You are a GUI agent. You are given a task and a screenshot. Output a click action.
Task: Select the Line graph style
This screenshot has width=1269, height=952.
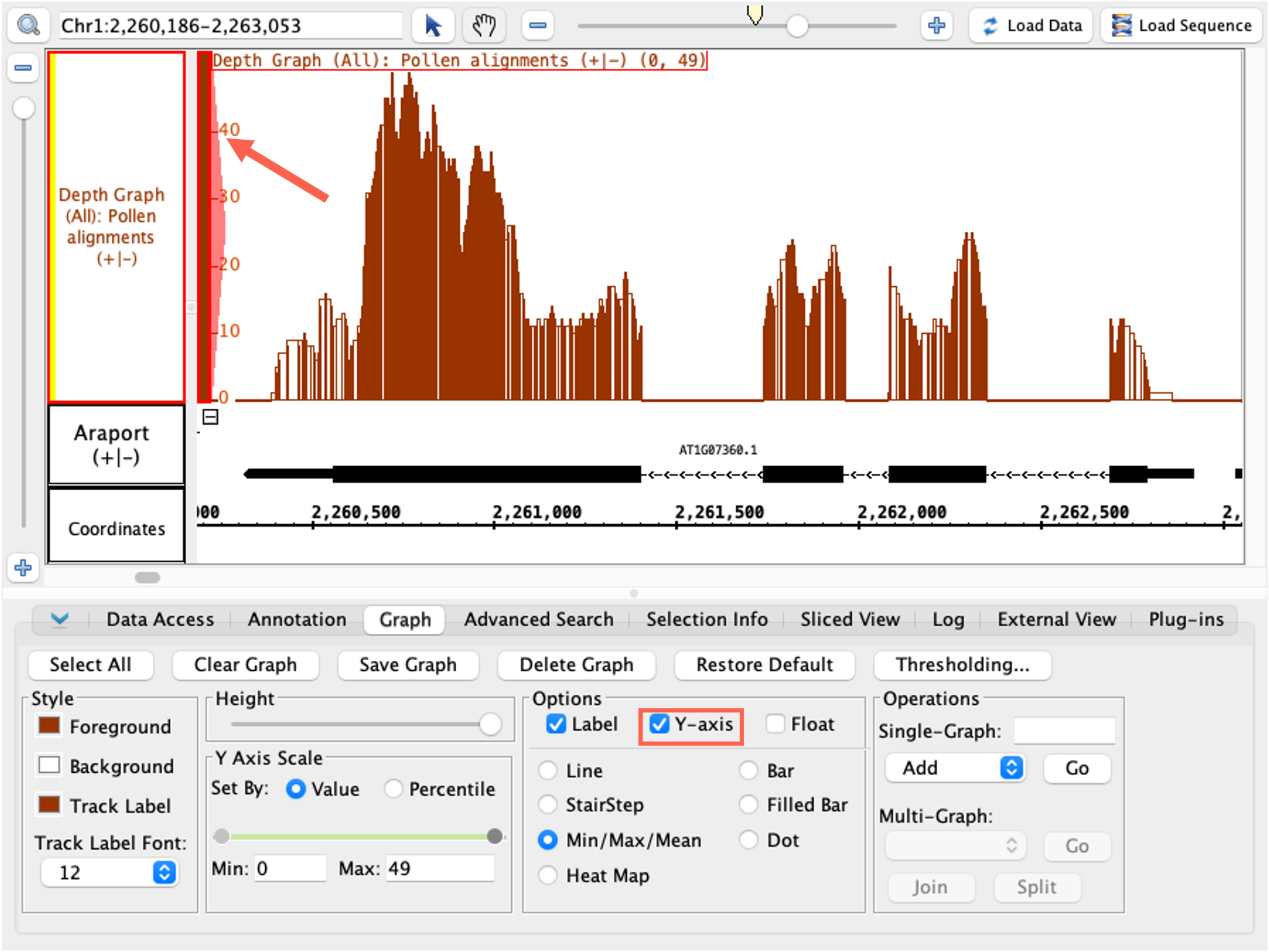click(x=548, y=770)
